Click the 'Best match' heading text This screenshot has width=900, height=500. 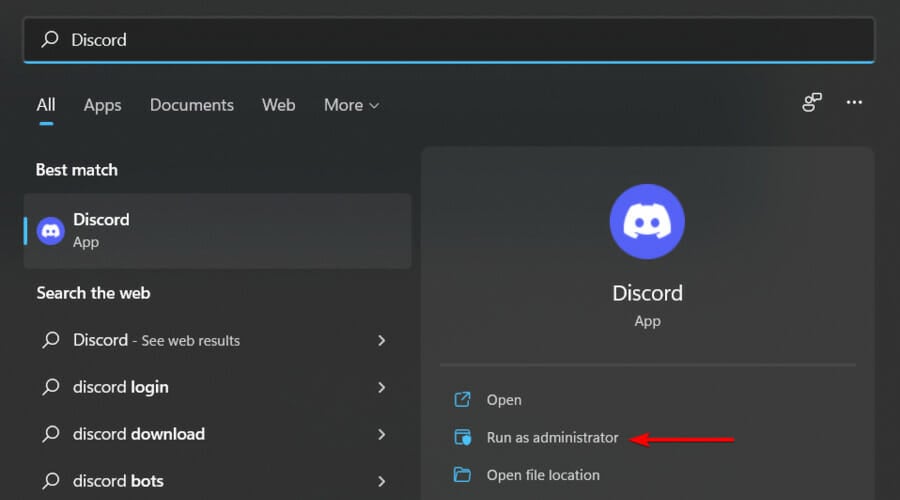76,170
